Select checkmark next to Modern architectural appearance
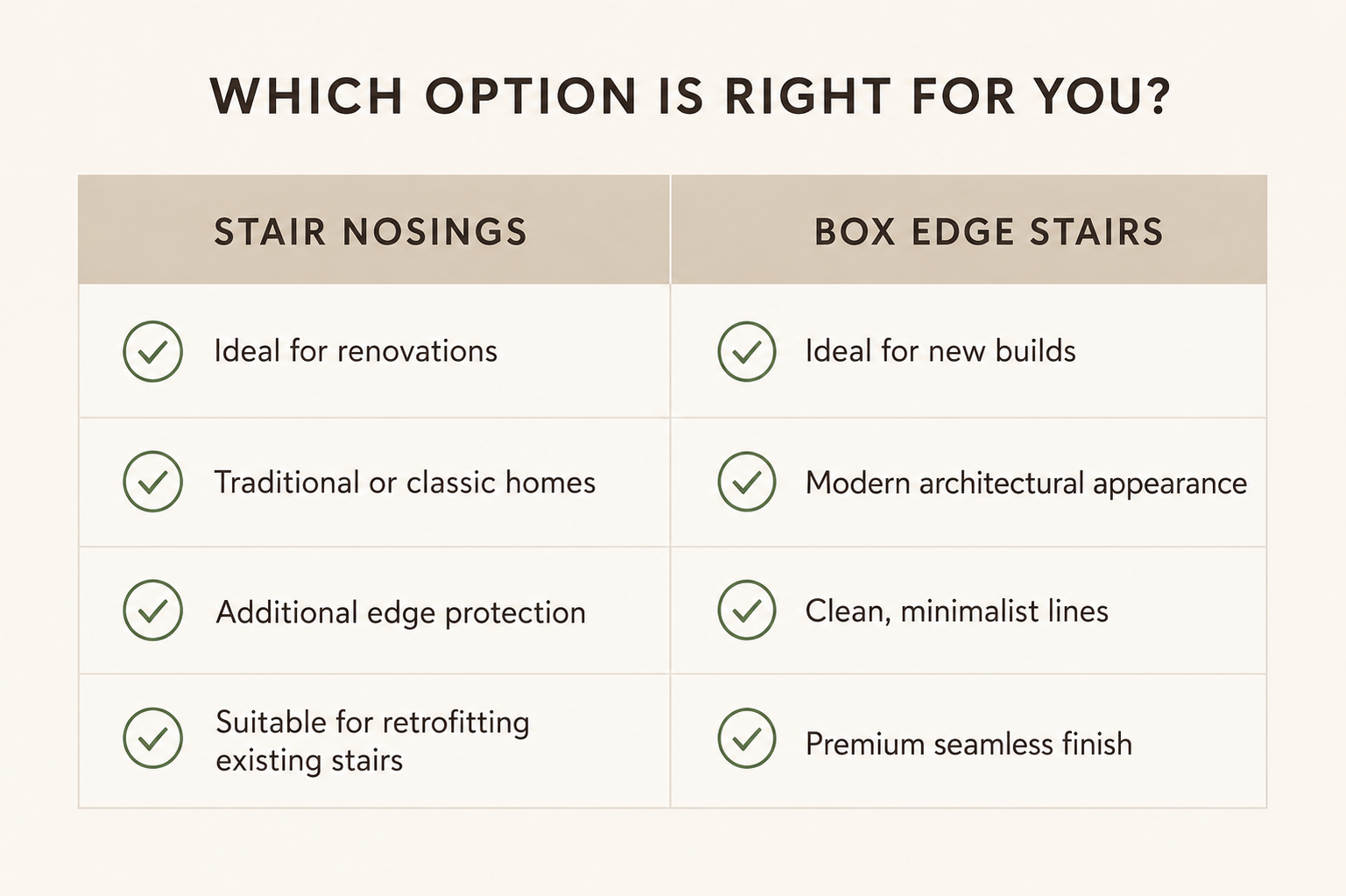The image size is (1346, 896). [746, 482]
